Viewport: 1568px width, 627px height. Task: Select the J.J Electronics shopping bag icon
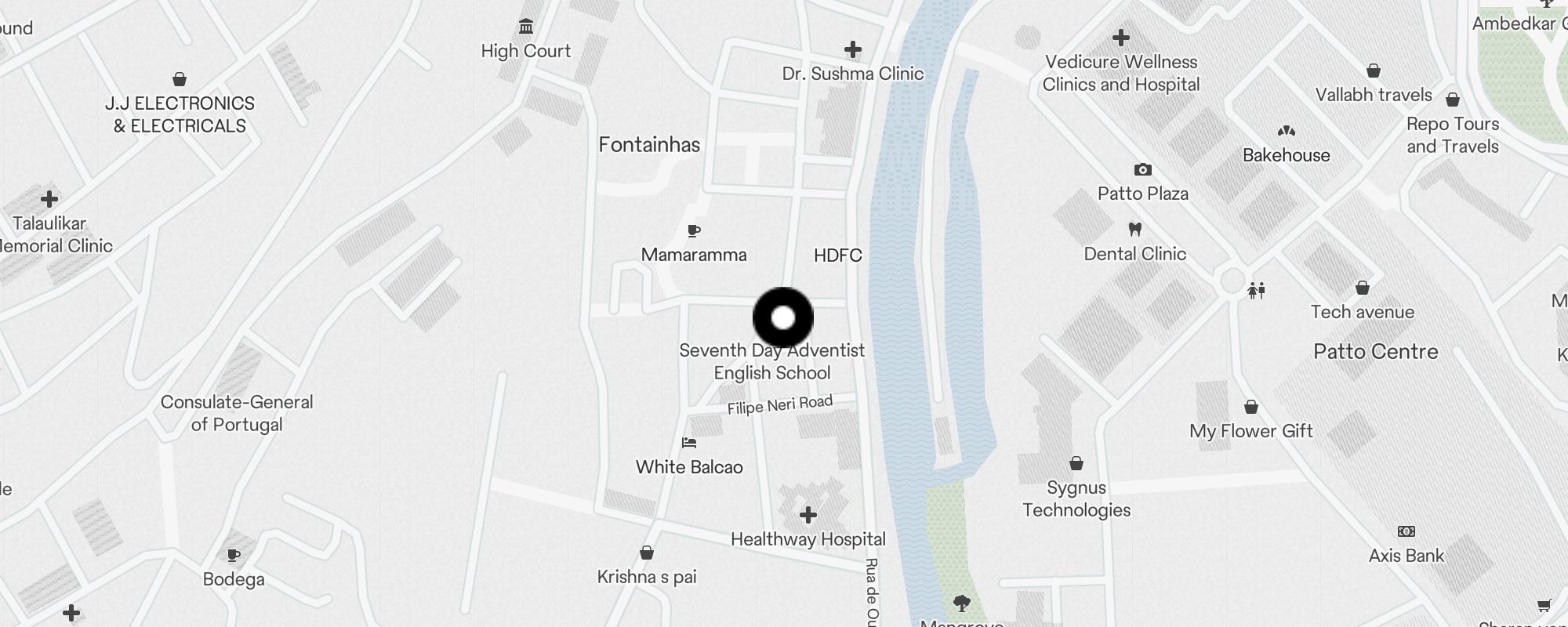point(180,79)
